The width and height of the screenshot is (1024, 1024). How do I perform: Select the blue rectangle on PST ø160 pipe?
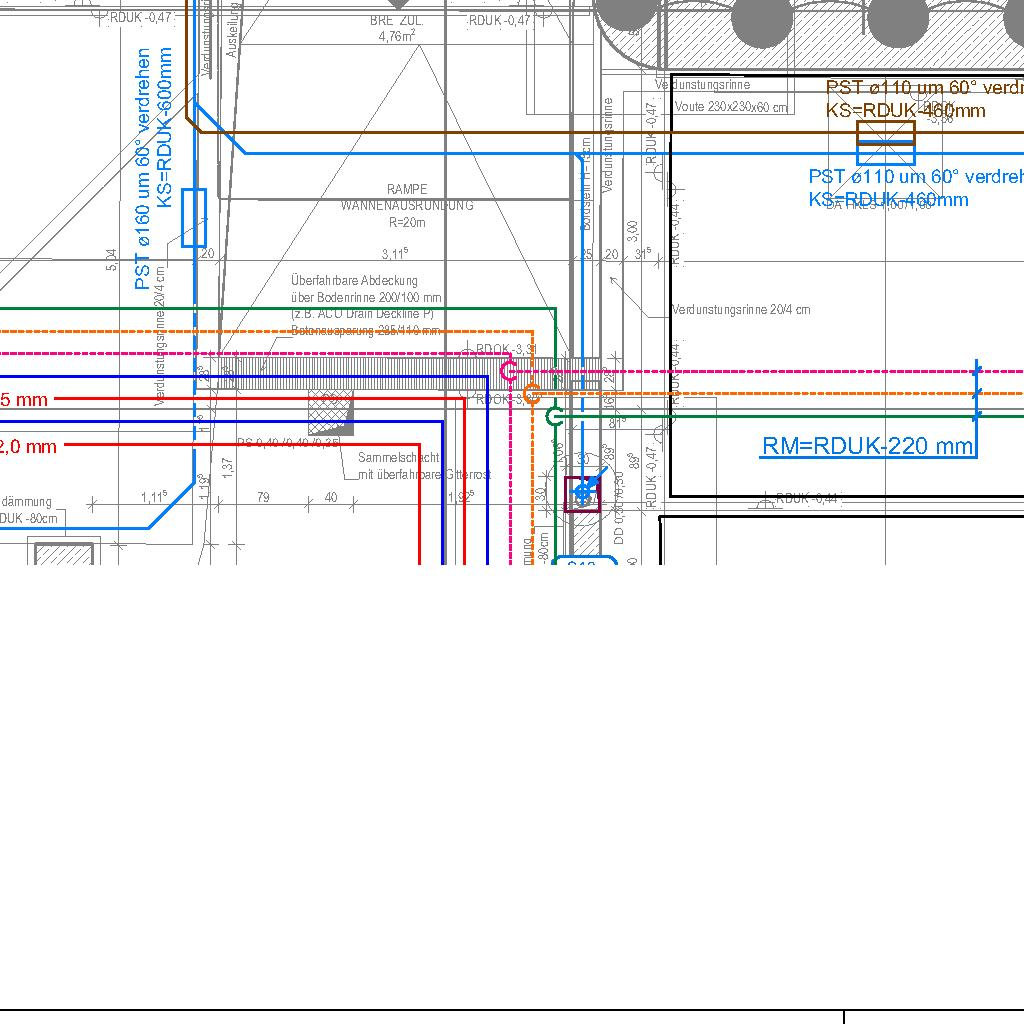(x=194, y=217)
